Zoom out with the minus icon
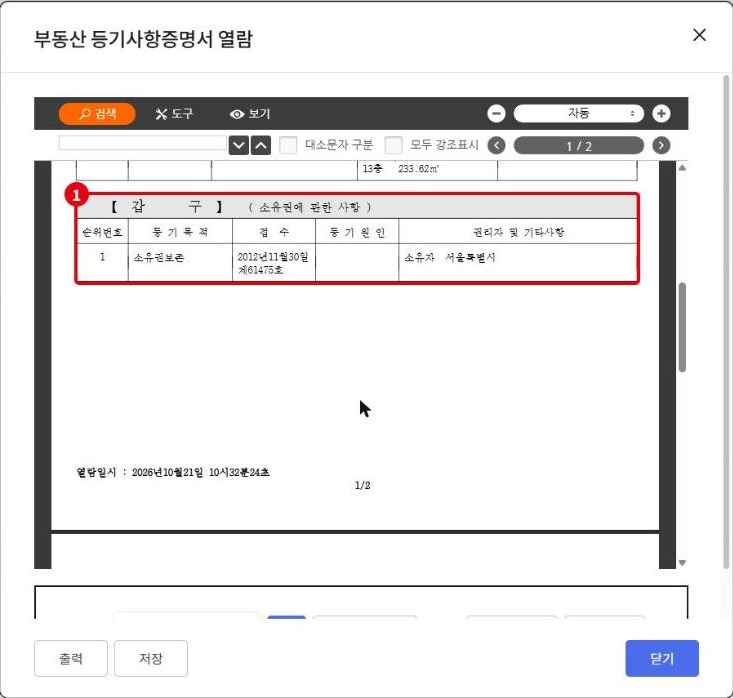Viewport: 733px width, 698px height. (496, 114)
